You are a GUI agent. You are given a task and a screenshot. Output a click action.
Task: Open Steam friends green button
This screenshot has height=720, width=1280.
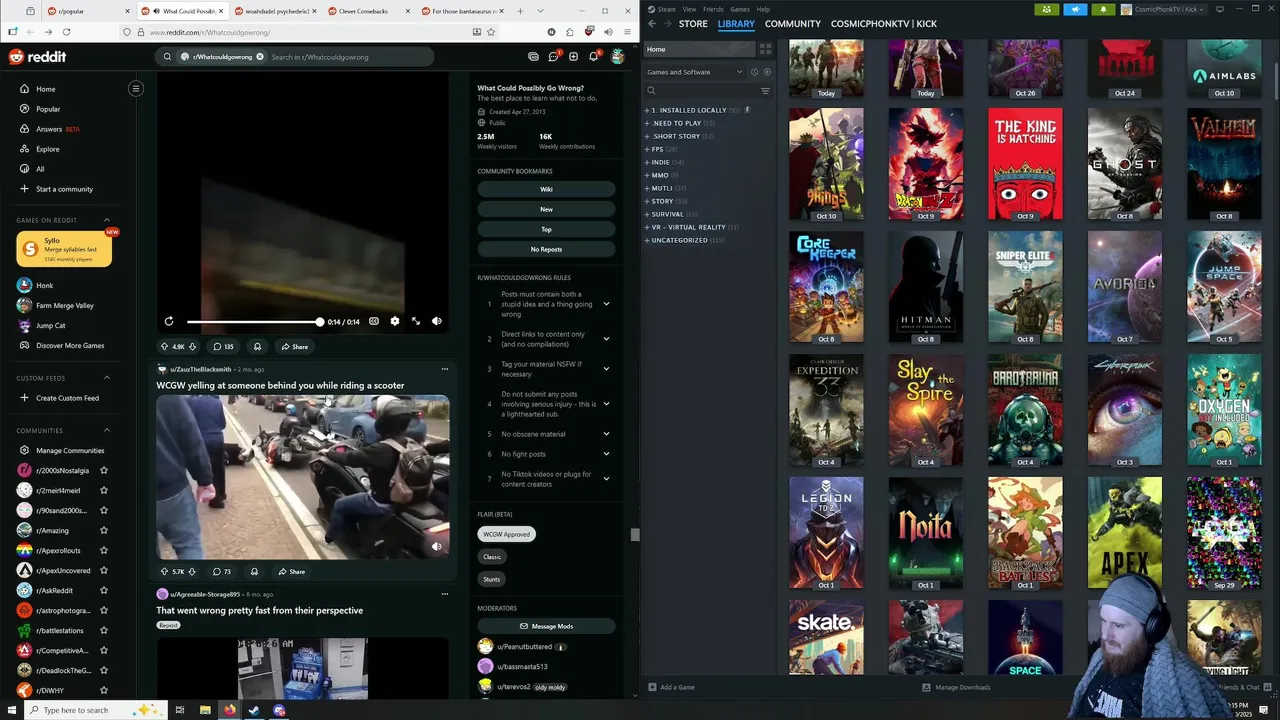tap(1047, 9)
